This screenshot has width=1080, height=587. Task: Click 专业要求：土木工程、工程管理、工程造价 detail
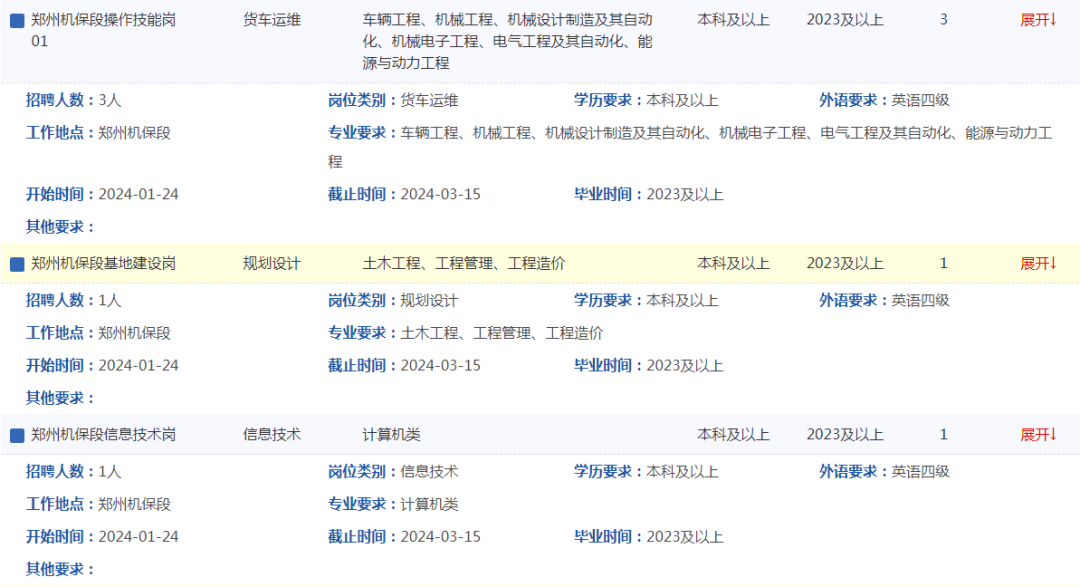click(466, 333)
